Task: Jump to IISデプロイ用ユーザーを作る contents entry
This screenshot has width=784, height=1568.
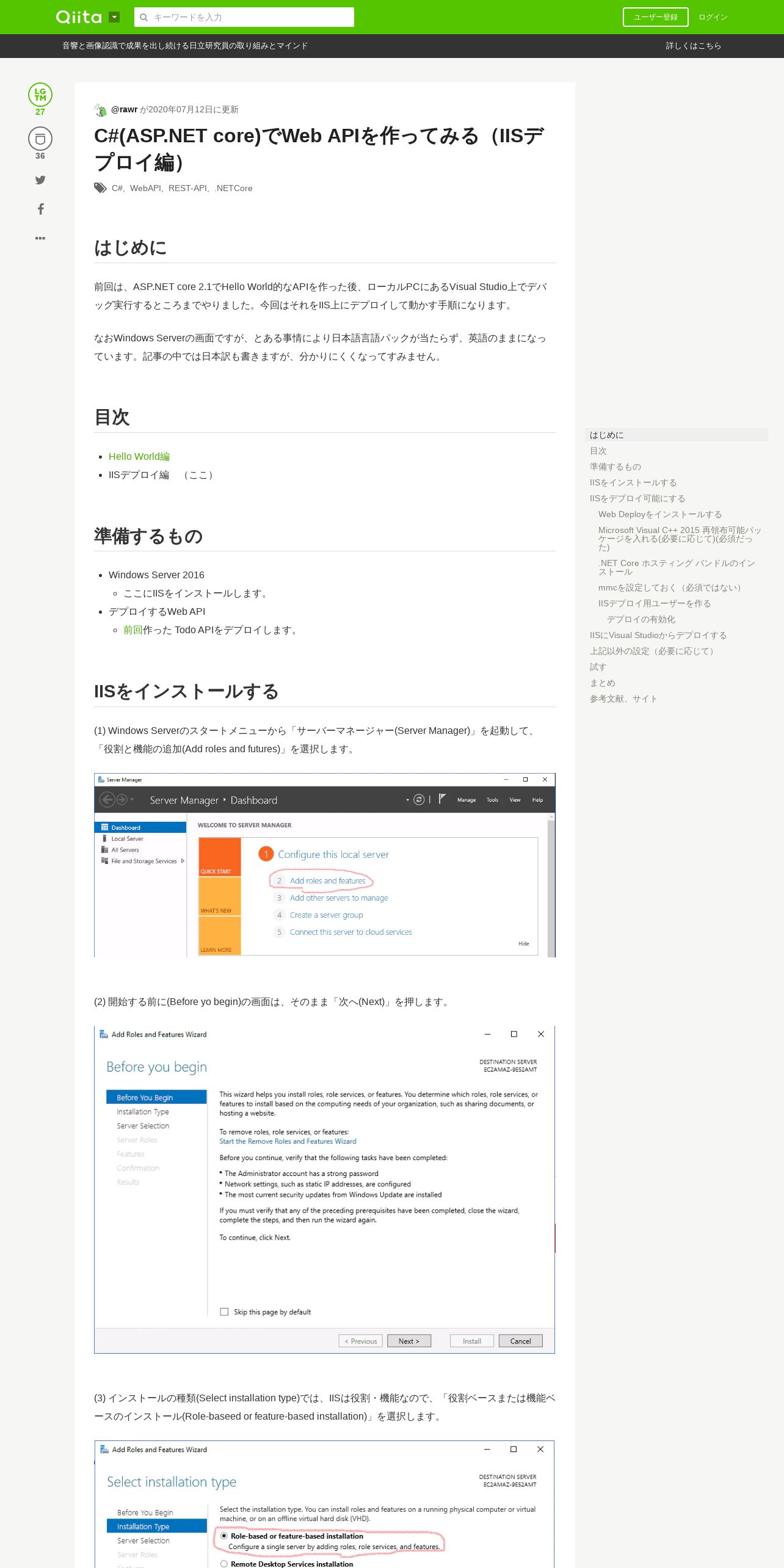Action: coord(655,603)
